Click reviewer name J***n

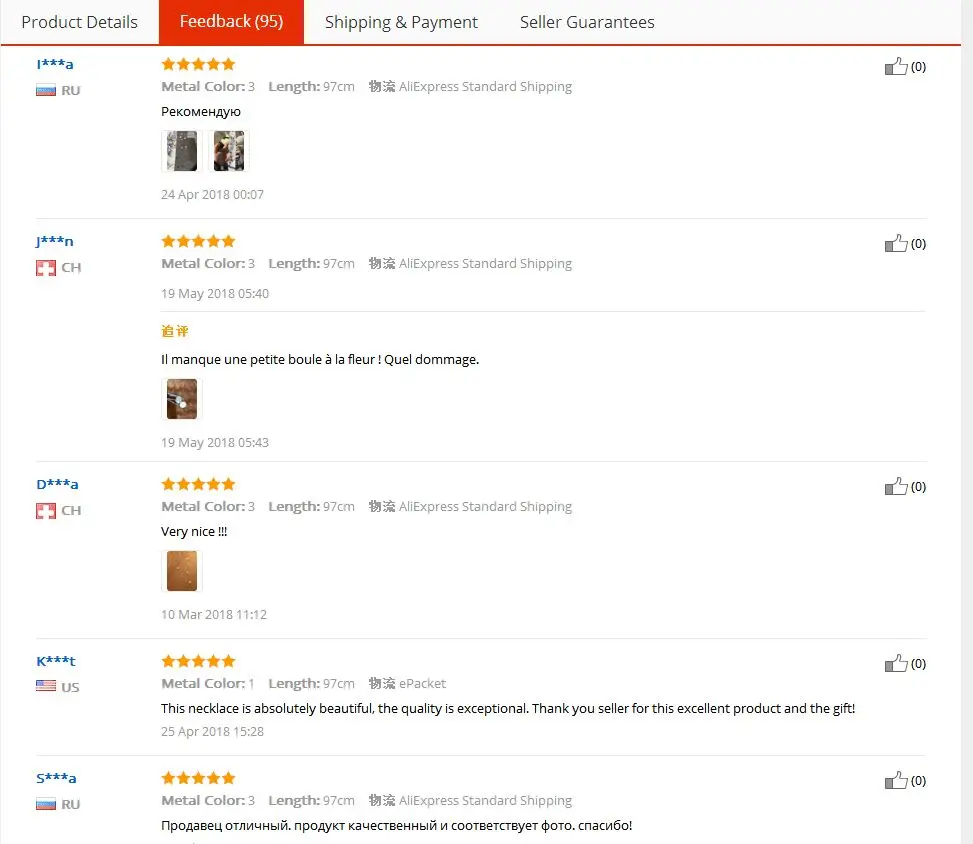[55, 241]
